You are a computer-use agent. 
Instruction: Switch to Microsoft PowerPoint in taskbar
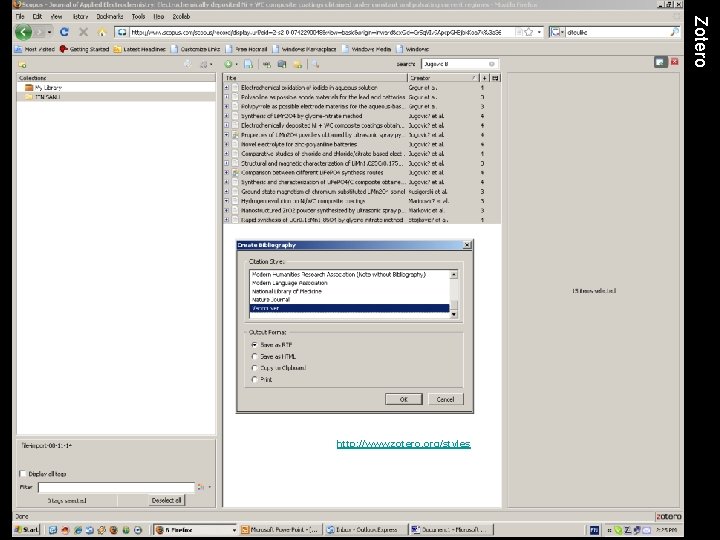click(280, 529)
